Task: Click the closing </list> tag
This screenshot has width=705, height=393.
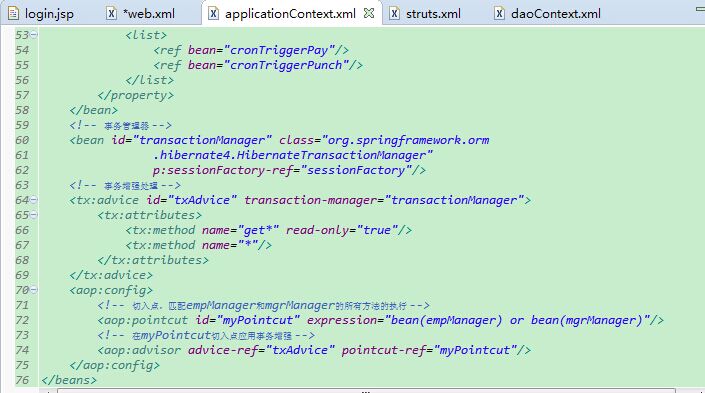Action: 149,80
